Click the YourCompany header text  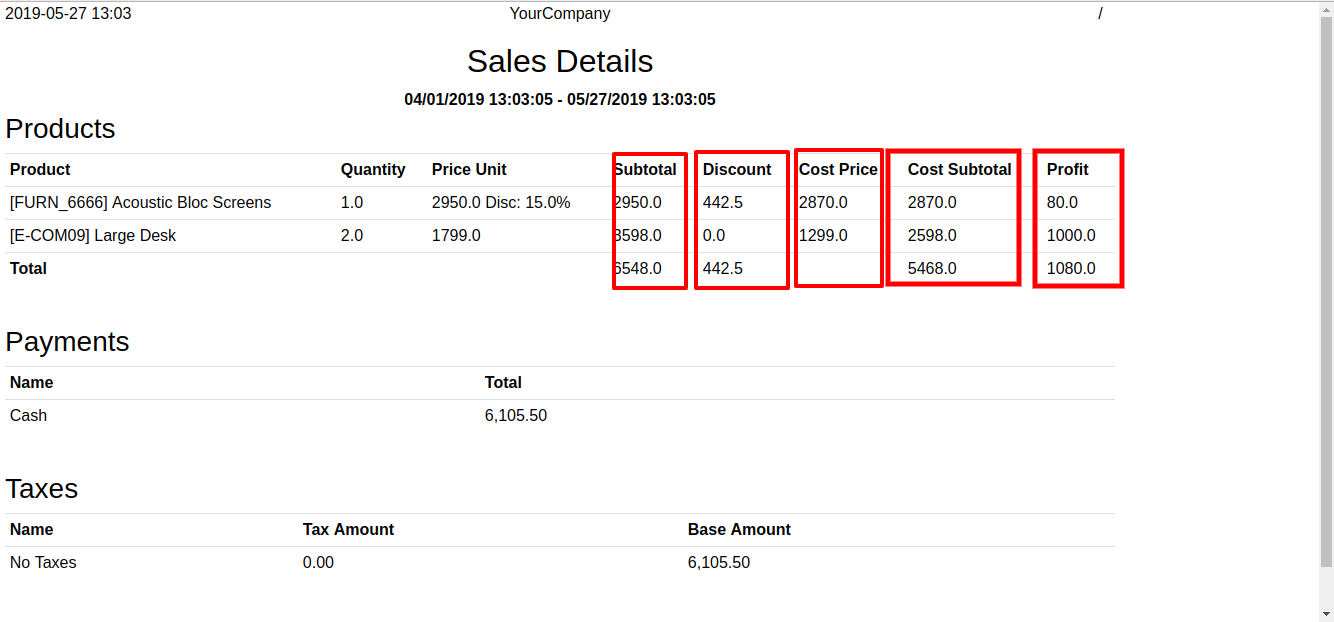click(560, 14)
